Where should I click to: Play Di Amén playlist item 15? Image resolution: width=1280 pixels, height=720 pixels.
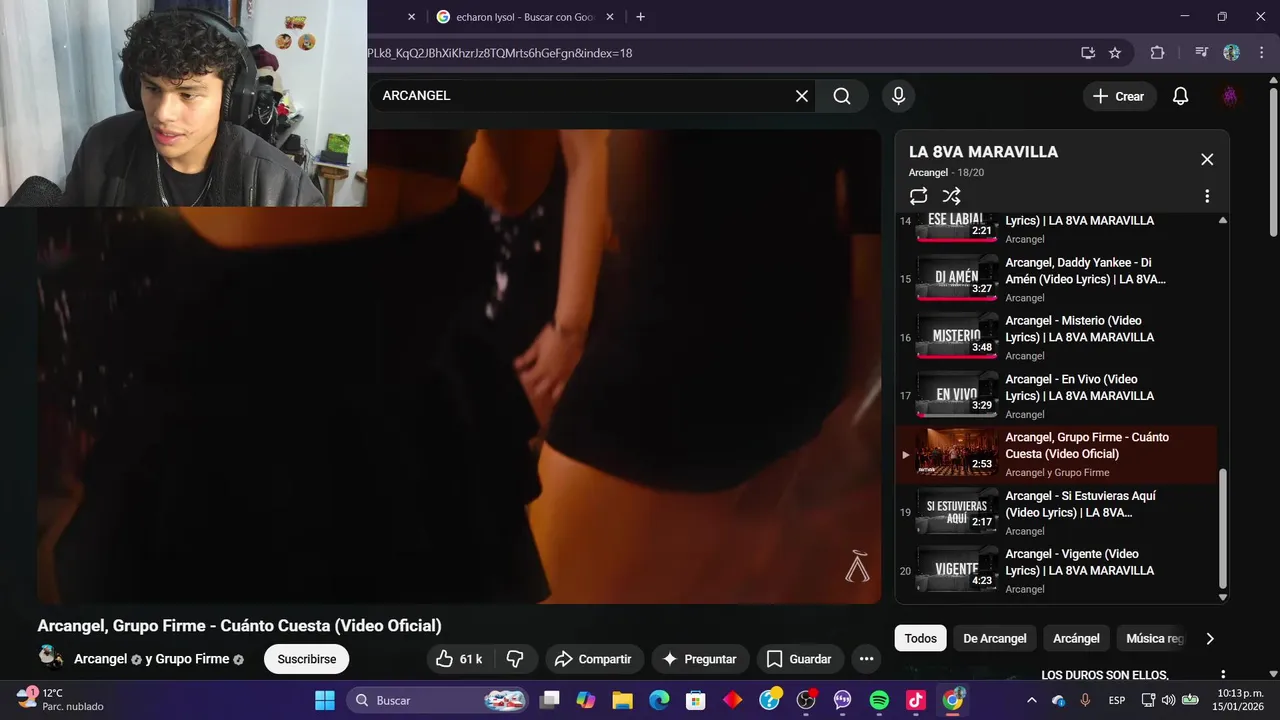[x=1056, y=279]
